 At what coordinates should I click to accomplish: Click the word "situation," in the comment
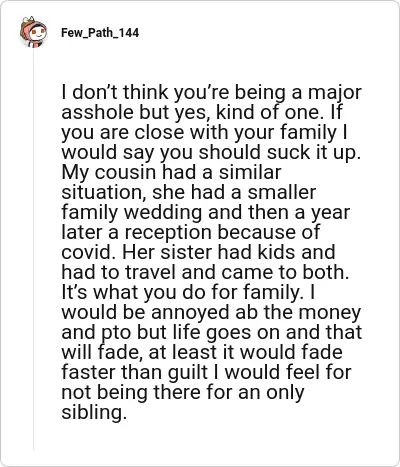tap(104, 193)
